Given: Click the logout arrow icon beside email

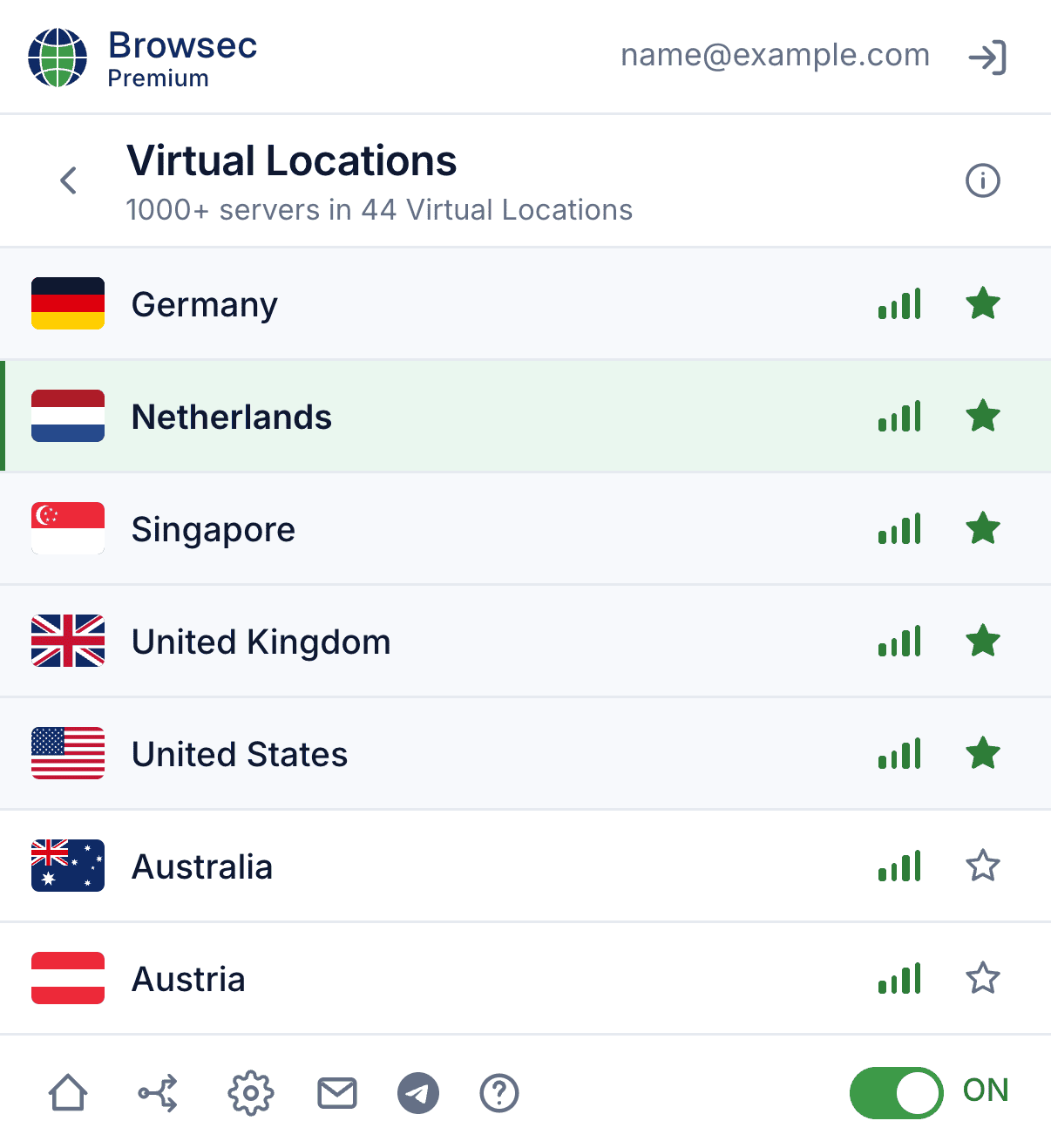Looking at the screenshot, I should [x=987, y=58].
